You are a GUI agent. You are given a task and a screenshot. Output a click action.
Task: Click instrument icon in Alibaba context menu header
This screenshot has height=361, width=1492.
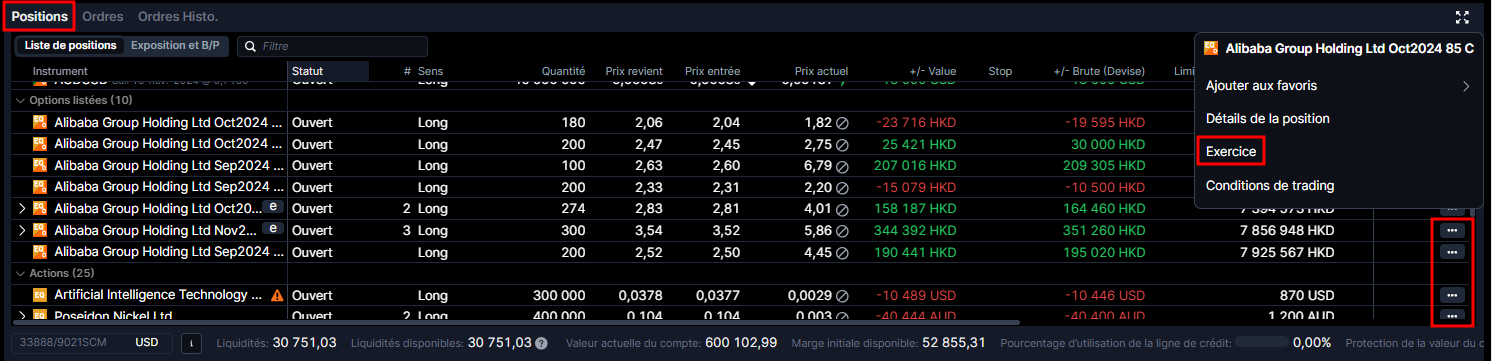click(1211, 48)
